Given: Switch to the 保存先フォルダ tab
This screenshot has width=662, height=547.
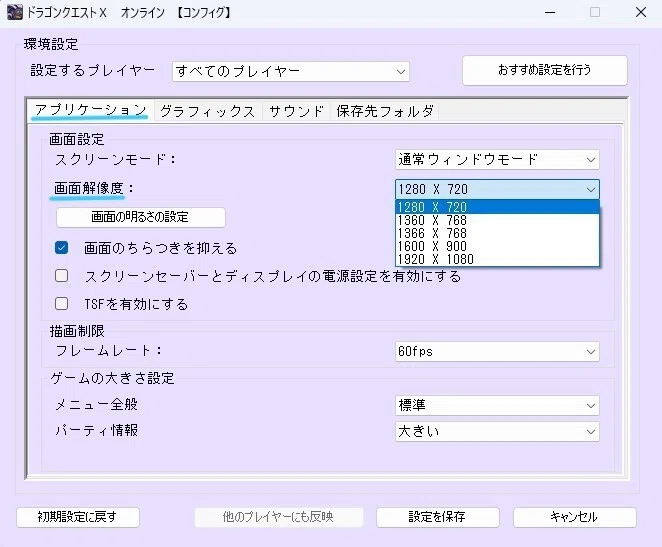Looking at the screenshot, I should [x=385, y=111].
